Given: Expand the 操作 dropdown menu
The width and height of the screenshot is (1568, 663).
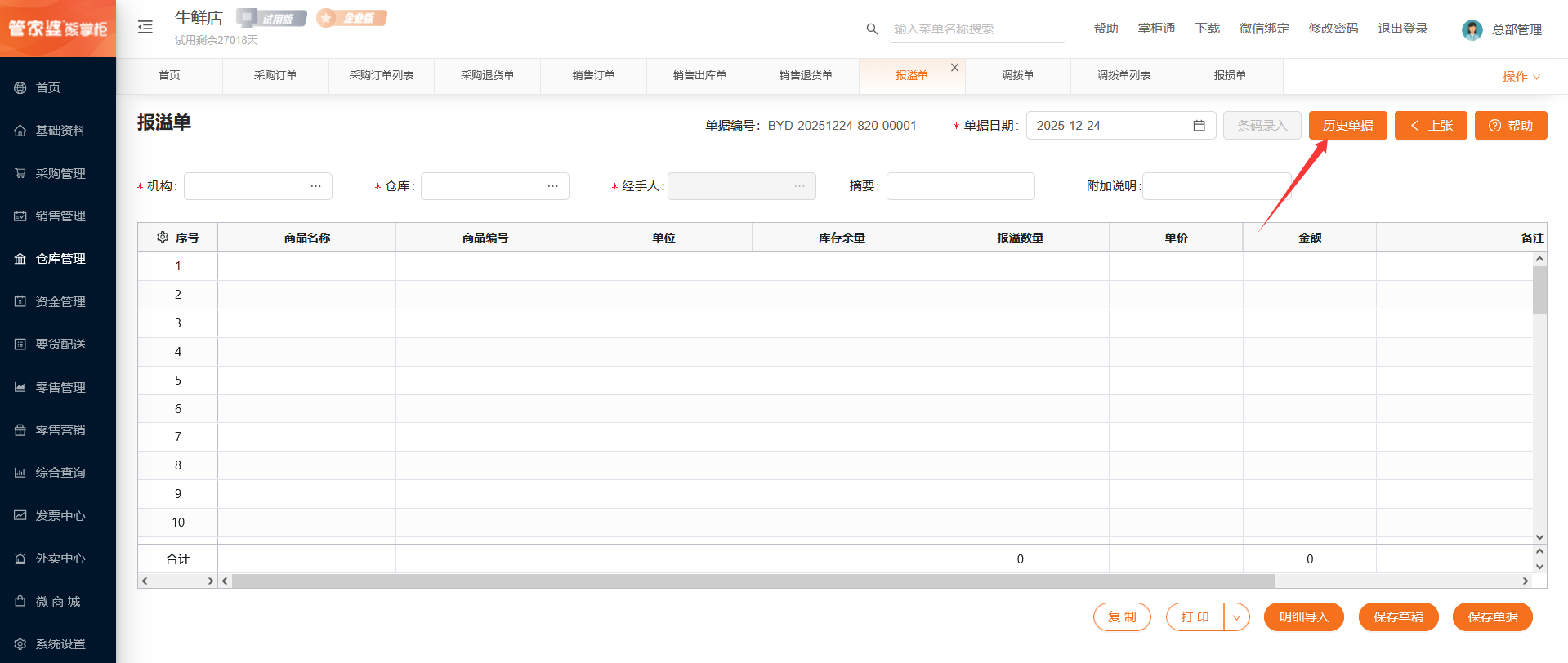Looking at the screenshot, I should pos(1521,76).
